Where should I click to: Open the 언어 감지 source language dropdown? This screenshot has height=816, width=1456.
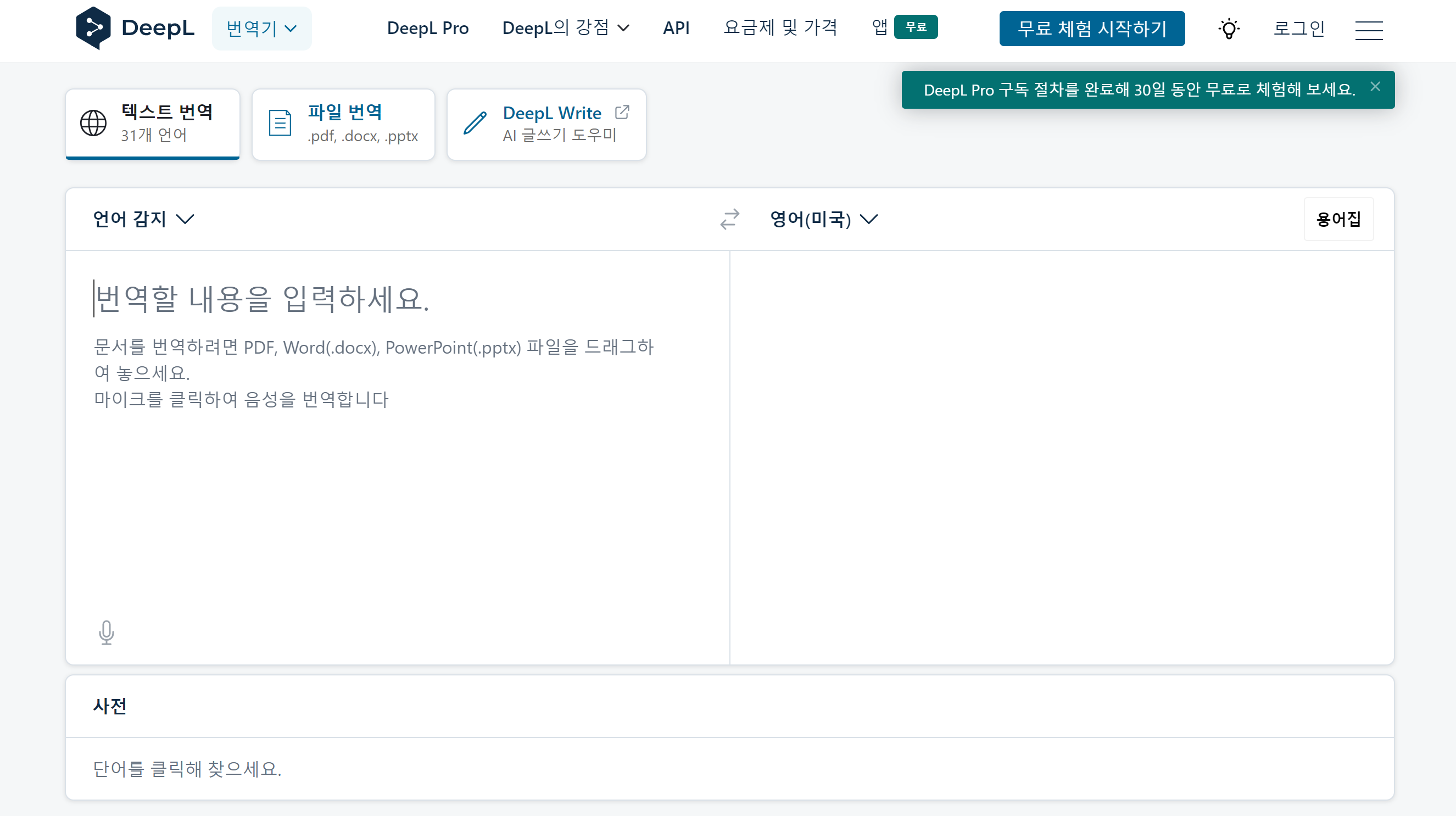(143, 219)
